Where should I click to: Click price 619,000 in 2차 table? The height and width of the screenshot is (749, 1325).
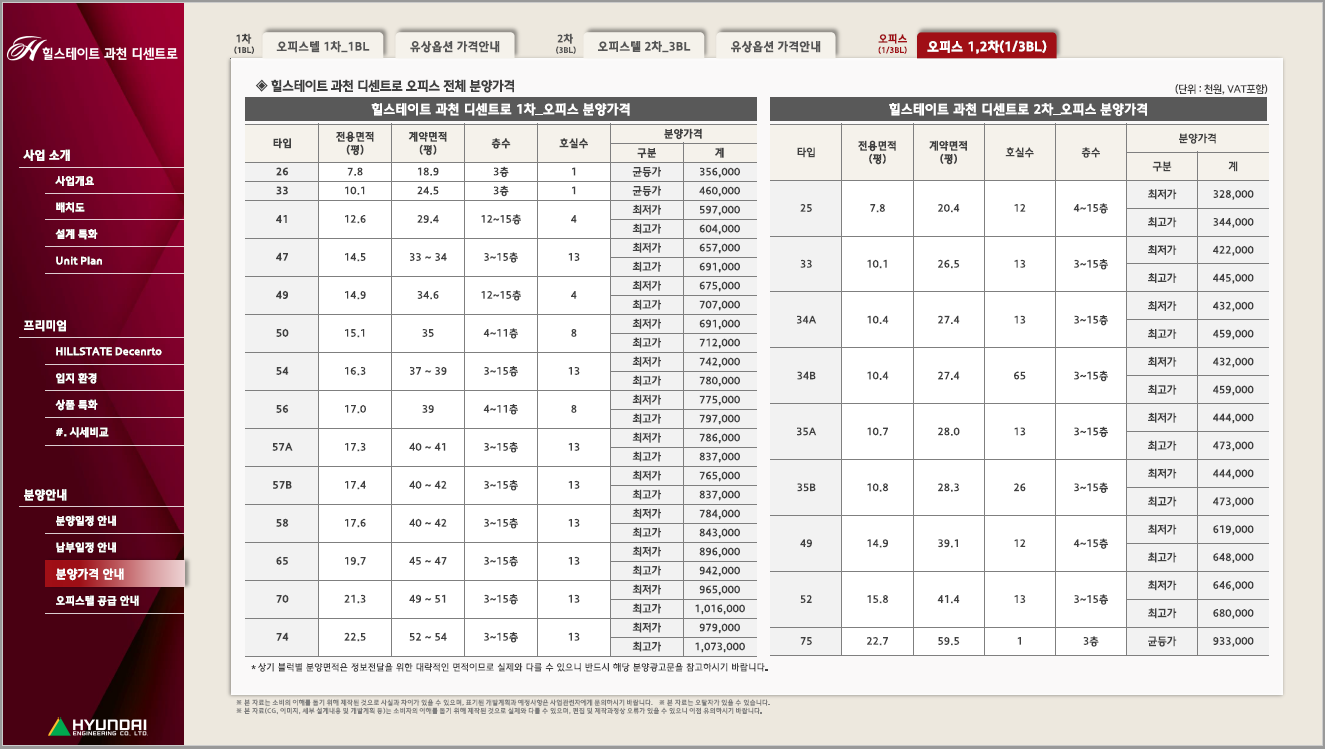1232,529
